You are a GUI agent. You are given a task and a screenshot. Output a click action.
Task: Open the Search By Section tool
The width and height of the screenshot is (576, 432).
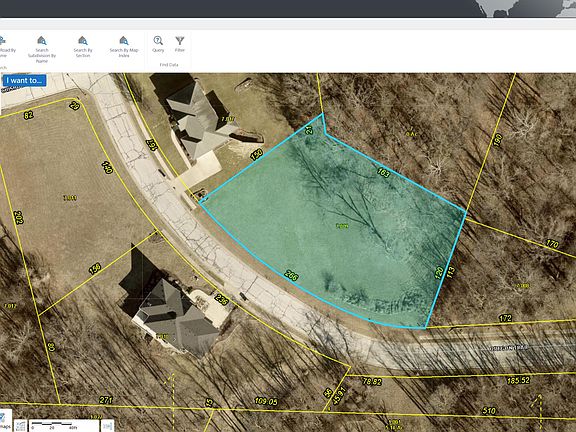coord(83,47)
